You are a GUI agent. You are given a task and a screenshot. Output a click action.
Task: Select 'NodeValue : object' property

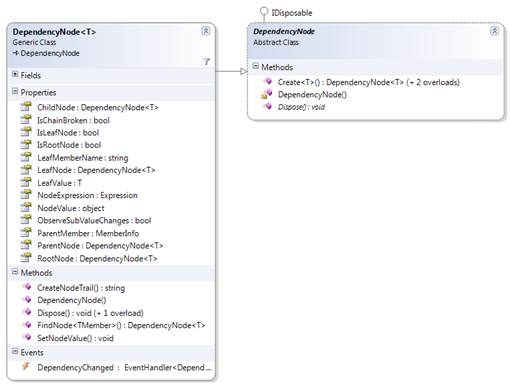pyautogui.click(x=71, y=208)
